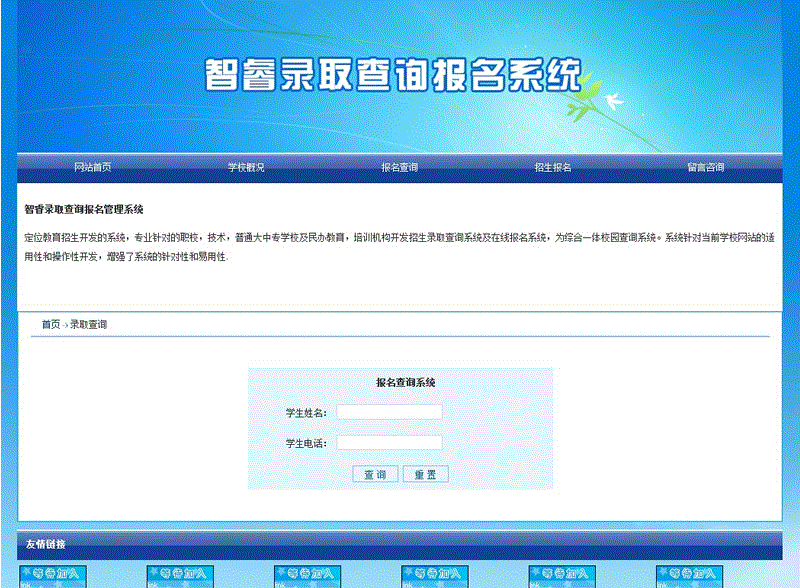Viewport: 800px width, 588px height.
Task: Click the 首页 breadcrumb link
Action: coord(50,325)
